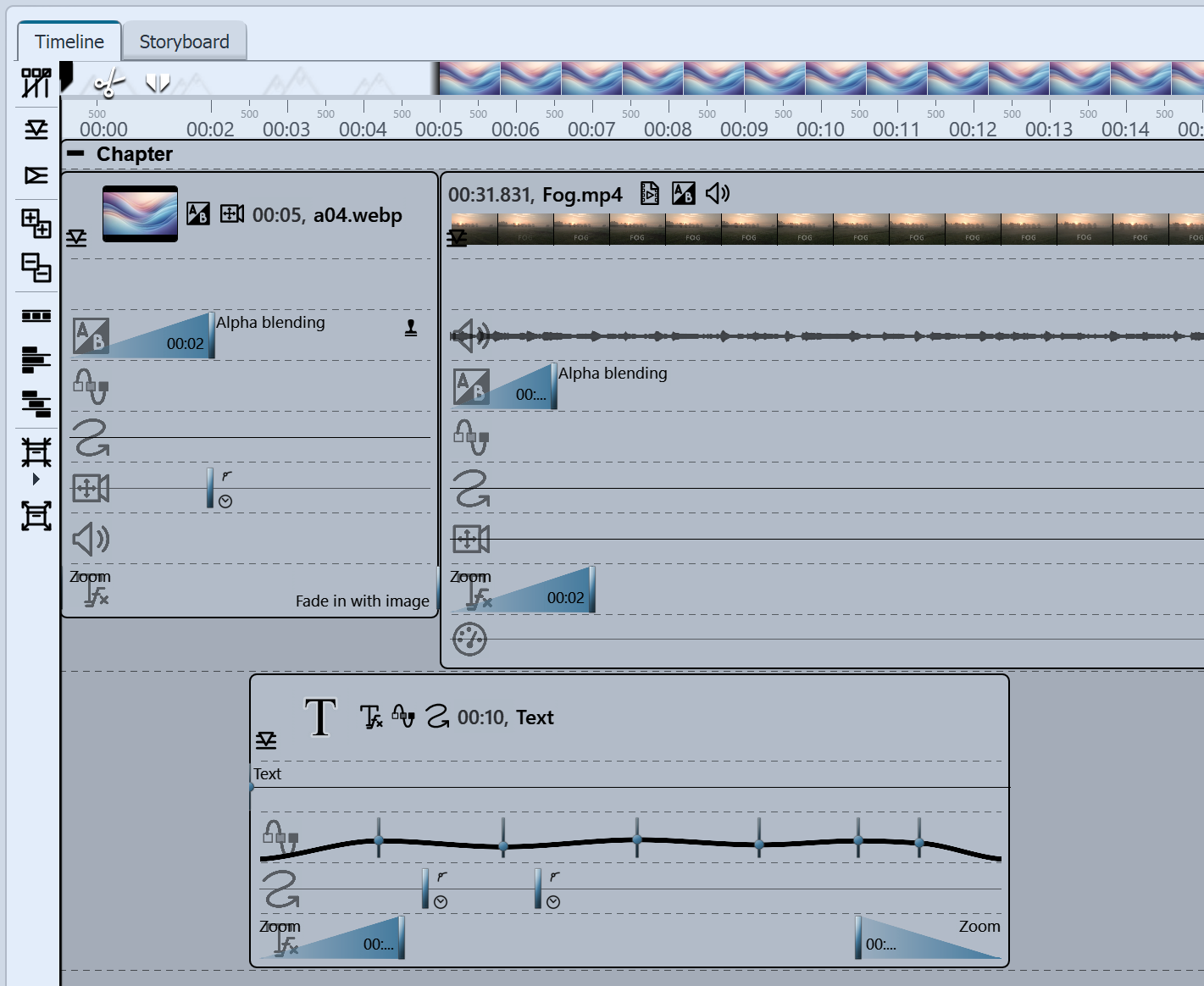Click the large T icon on the Text object
Viewport: 1204px width, 986px height.
coord(319,717)
